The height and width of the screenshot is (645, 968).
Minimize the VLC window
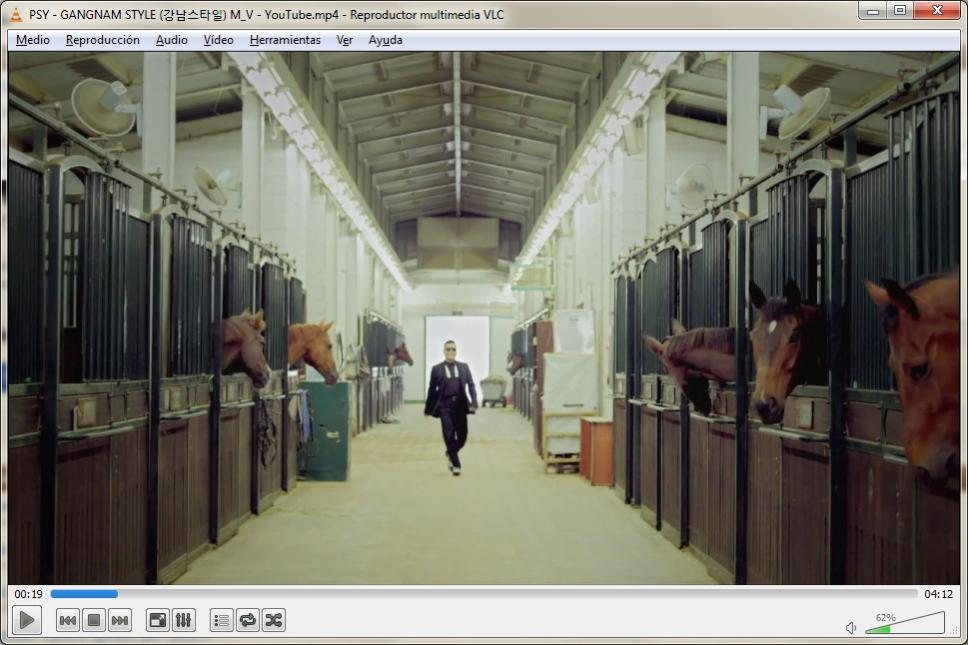coord(873,10)
